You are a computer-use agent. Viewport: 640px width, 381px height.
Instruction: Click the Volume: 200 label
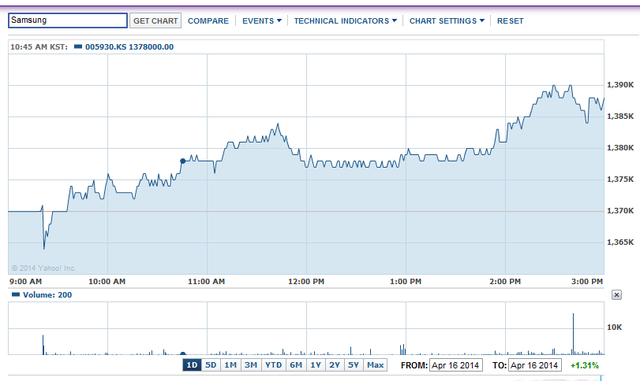pos(47,295)
